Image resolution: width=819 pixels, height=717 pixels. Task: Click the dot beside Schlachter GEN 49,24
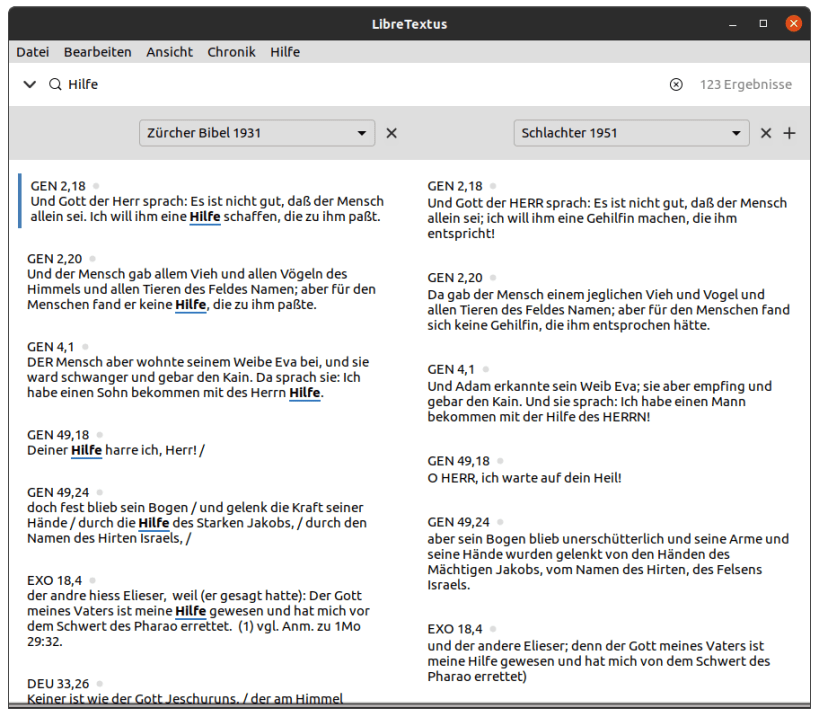[500, 522]
